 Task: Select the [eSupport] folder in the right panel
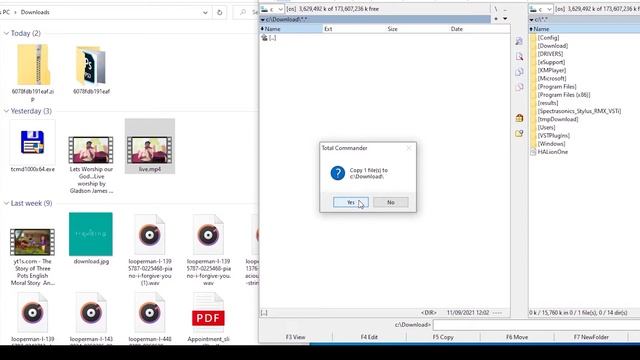pos(551,62)
